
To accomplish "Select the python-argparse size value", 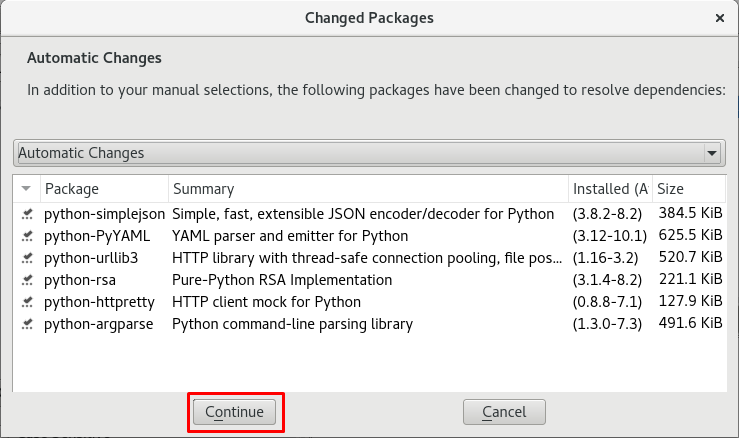I will 690,323.
